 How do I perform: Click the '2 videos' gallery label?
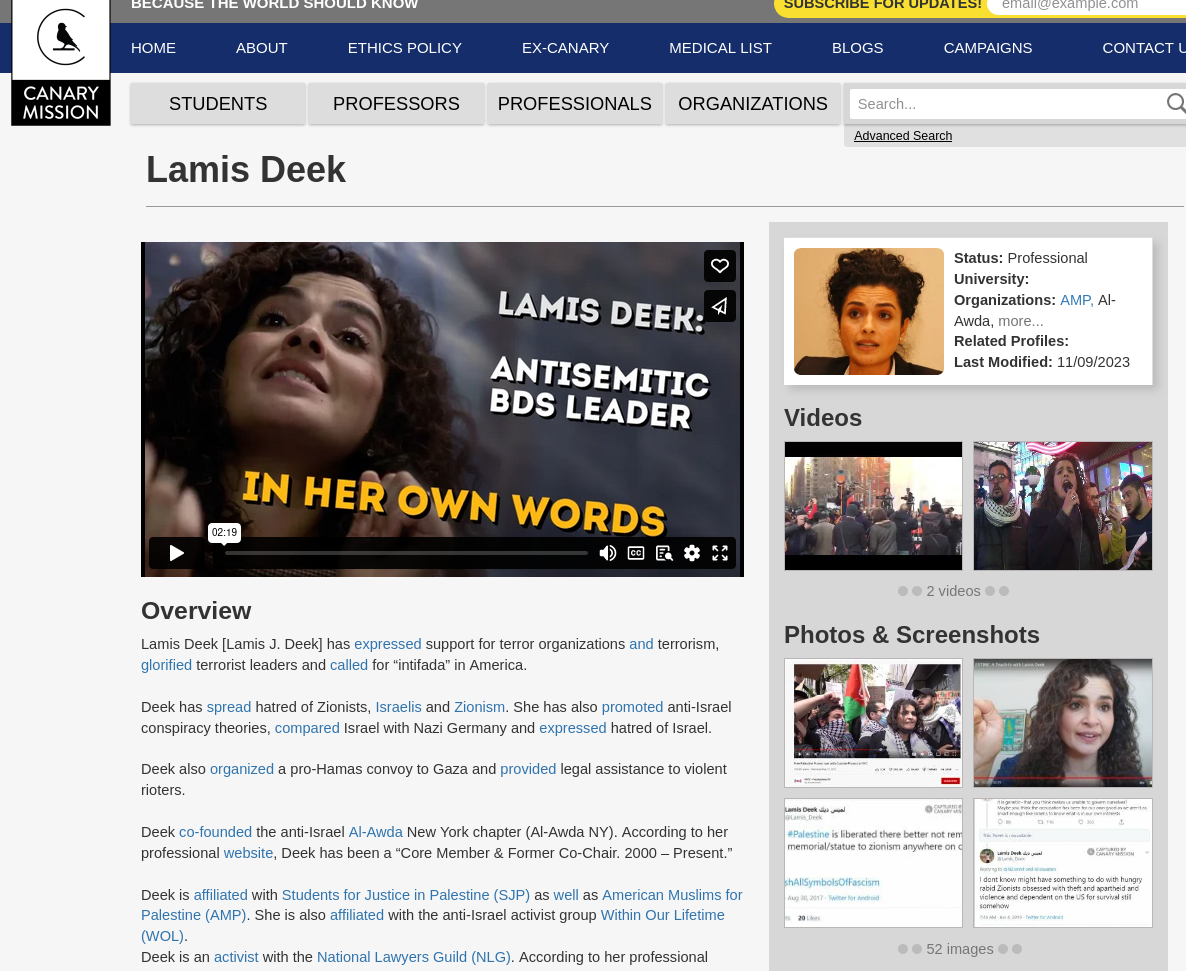953,591
